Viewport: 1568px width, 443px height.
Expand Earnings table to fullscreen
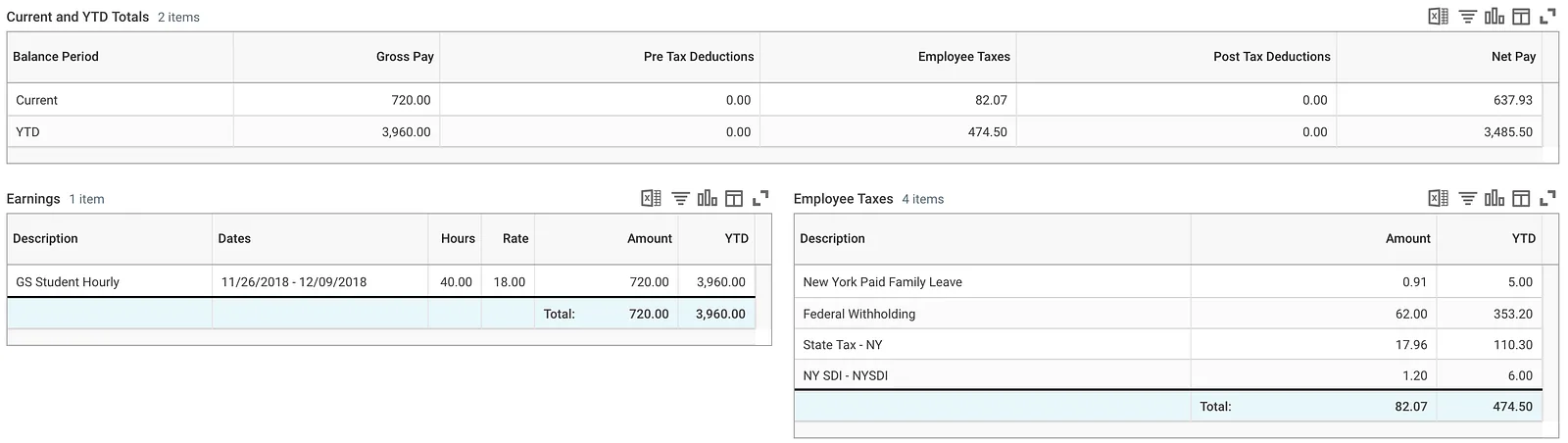pyautogui.click(x=760, y=198)
